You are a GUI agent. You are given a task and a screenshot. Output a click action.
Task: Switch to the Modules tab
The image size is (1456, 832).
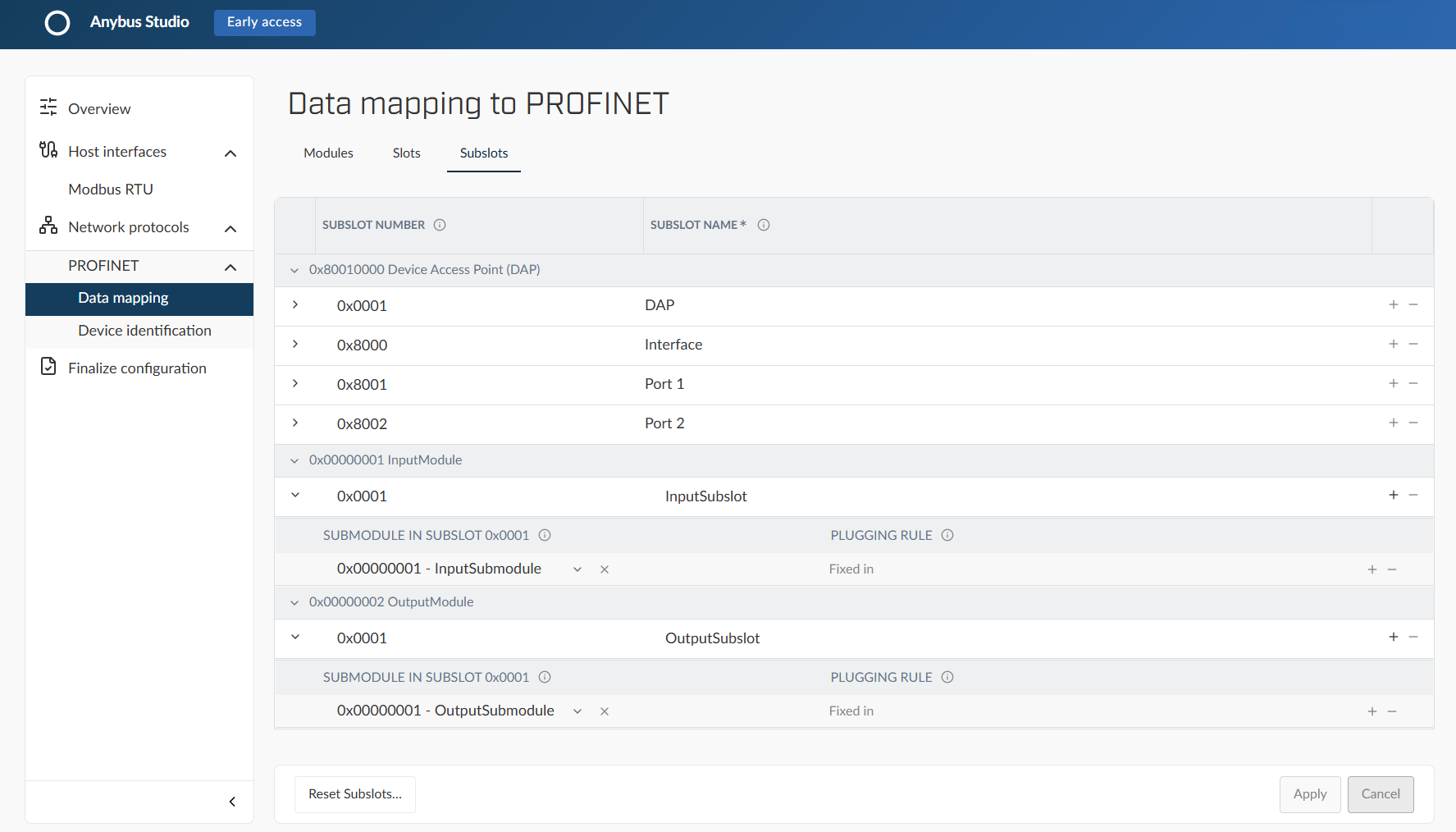[x=328, y=153]
